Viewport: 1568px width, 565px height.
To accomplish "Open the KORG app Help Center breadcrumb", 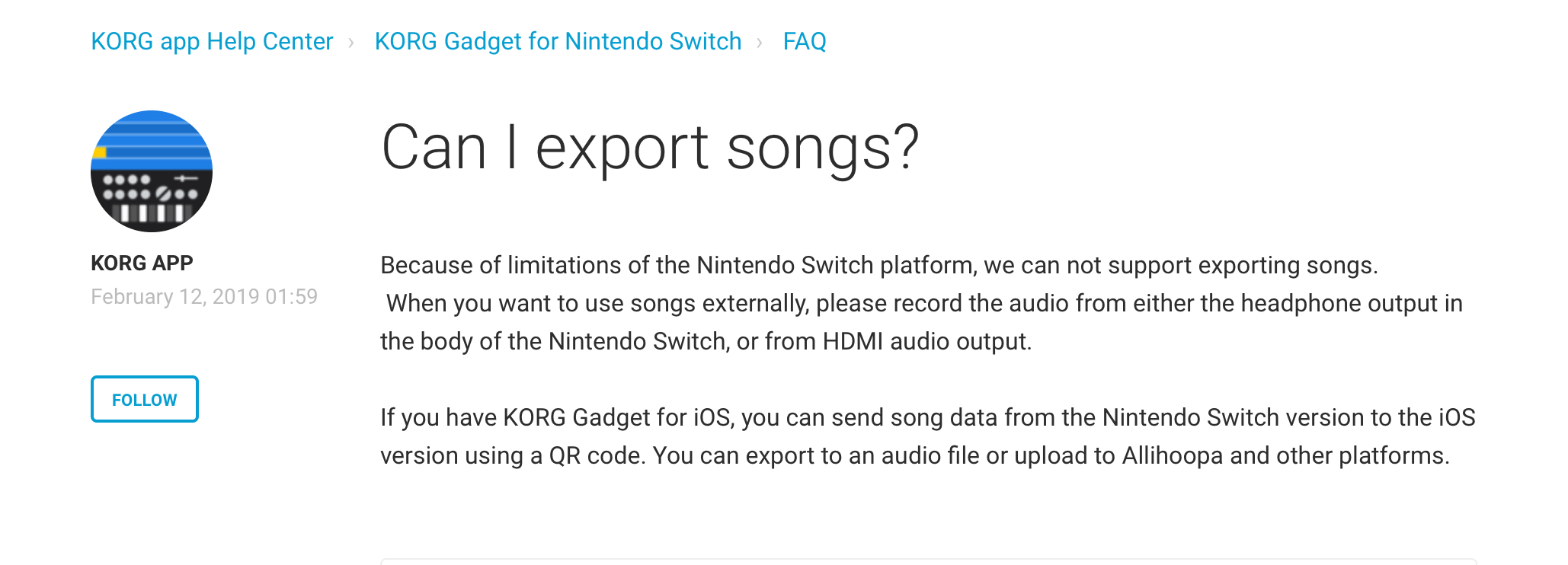I will click(212, 41).
